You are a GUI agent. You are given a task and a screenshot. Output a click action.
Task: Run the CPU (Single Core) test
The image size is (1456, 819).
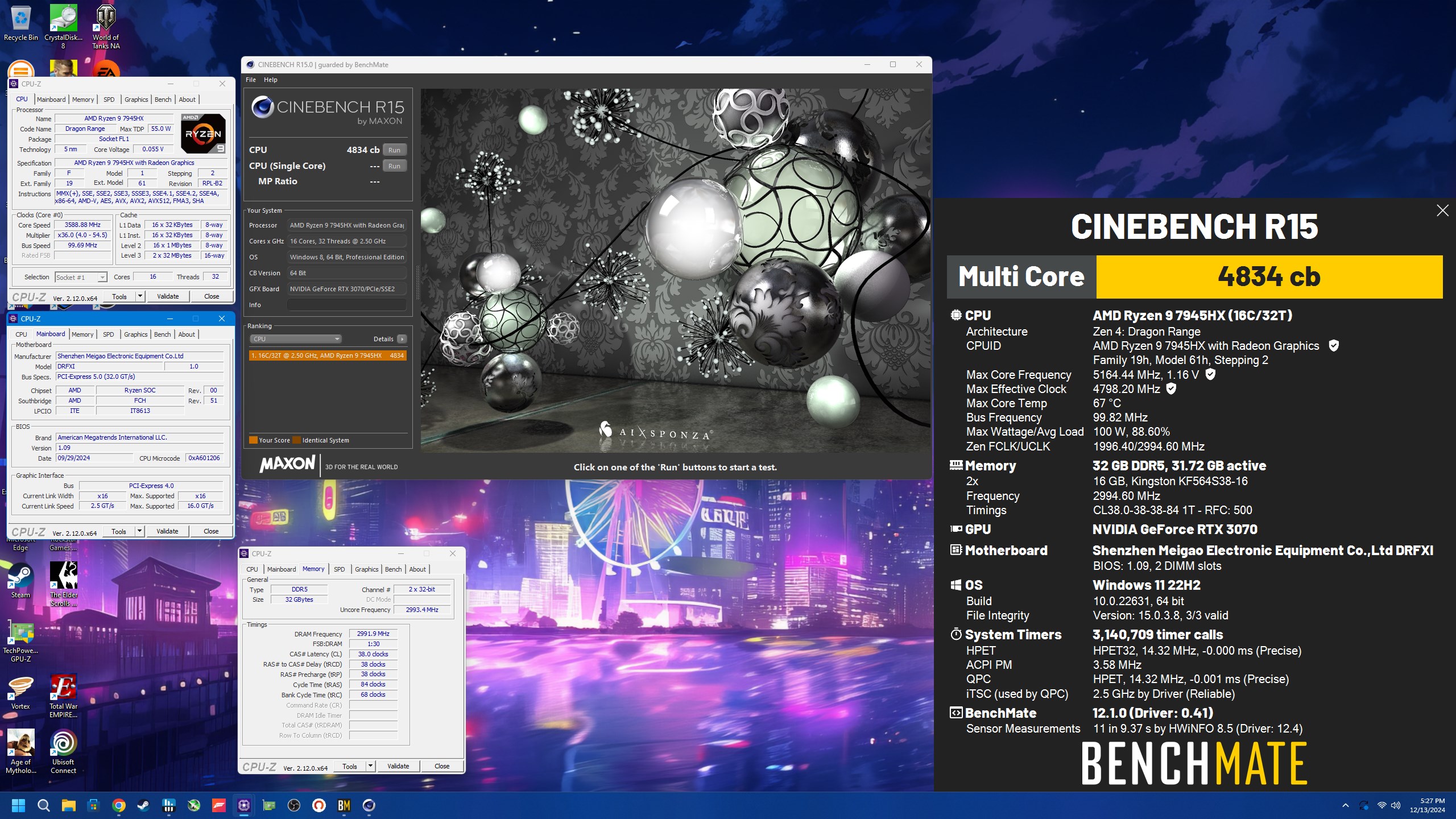pos(394,166)
